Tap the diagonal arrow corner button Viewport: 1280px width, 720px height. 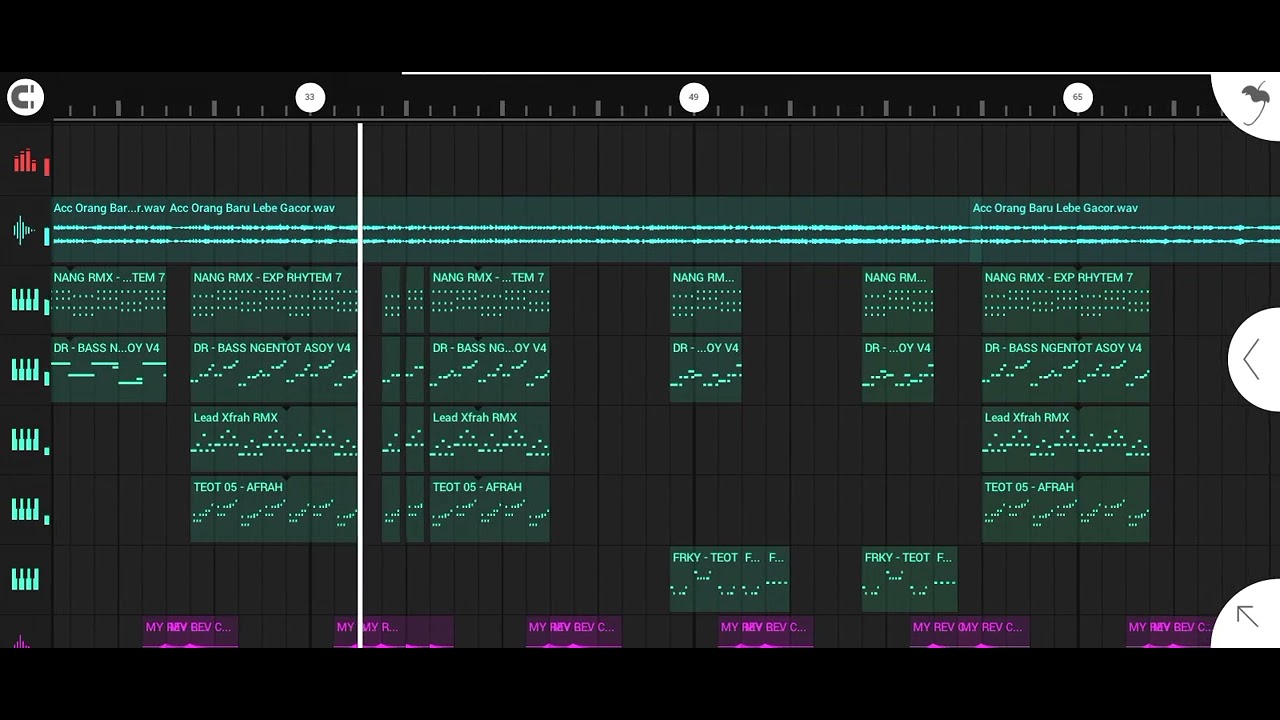pyautogui.click(x=1247, y=616)
